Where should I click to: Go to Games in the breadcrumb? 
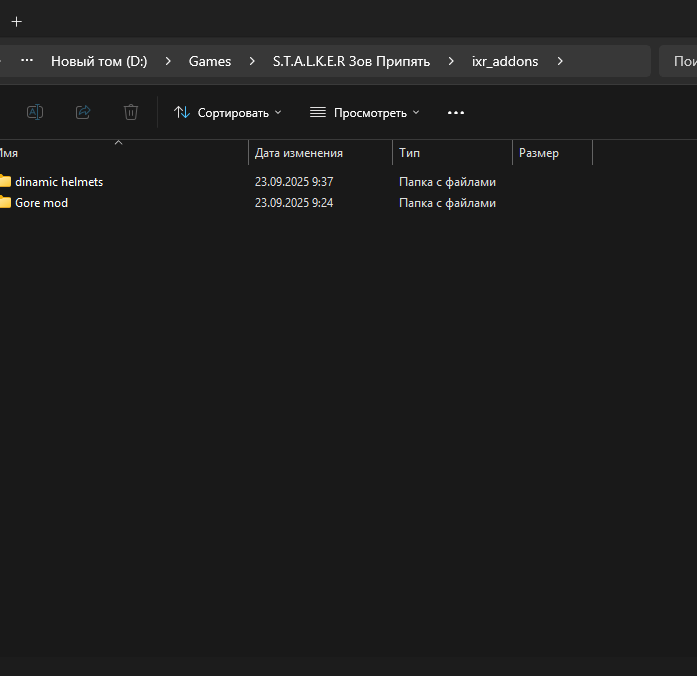click(x=210, y=61)
